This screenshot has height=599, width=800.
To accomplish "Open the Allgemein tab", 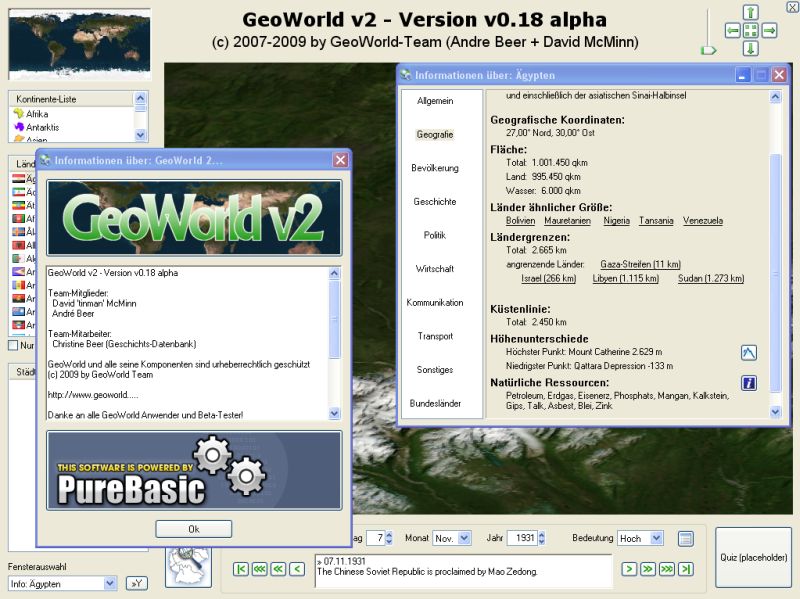I will point(435,101).
